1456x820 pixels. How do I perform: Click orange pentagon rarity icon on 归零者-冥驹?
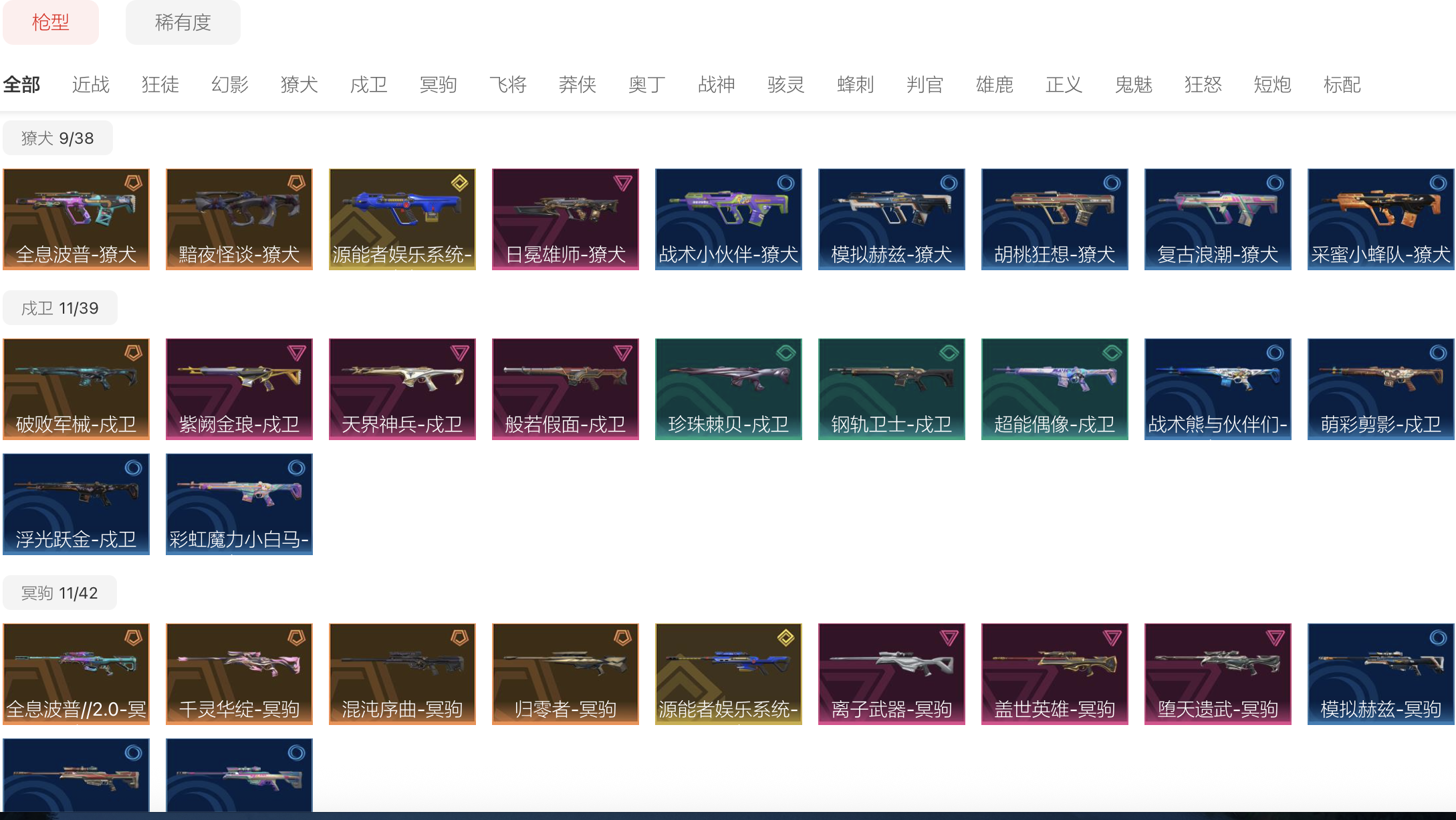(x=622, y=637)
